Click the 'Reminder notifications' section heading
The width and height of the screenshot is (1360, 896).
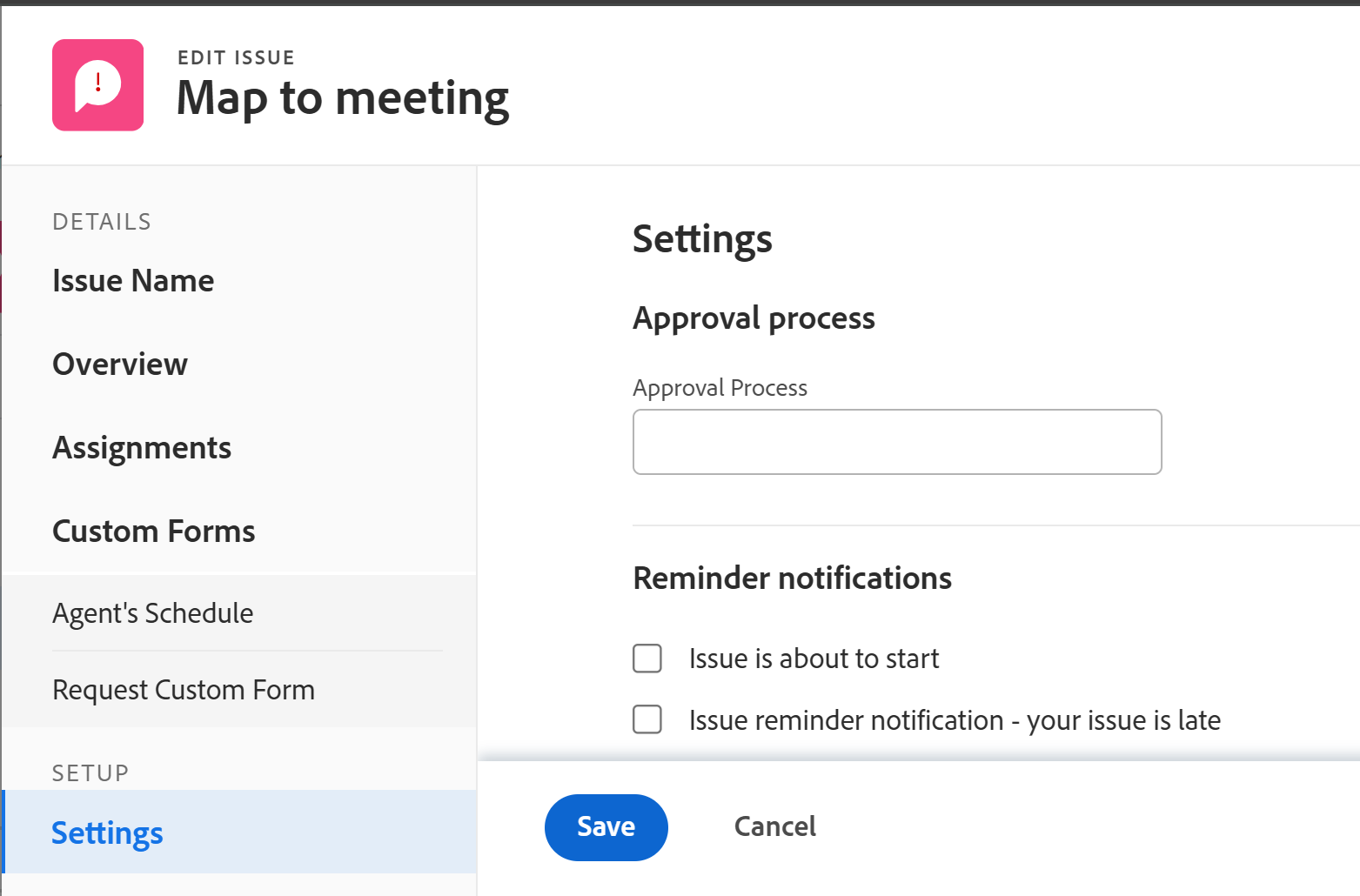point(792,578)
